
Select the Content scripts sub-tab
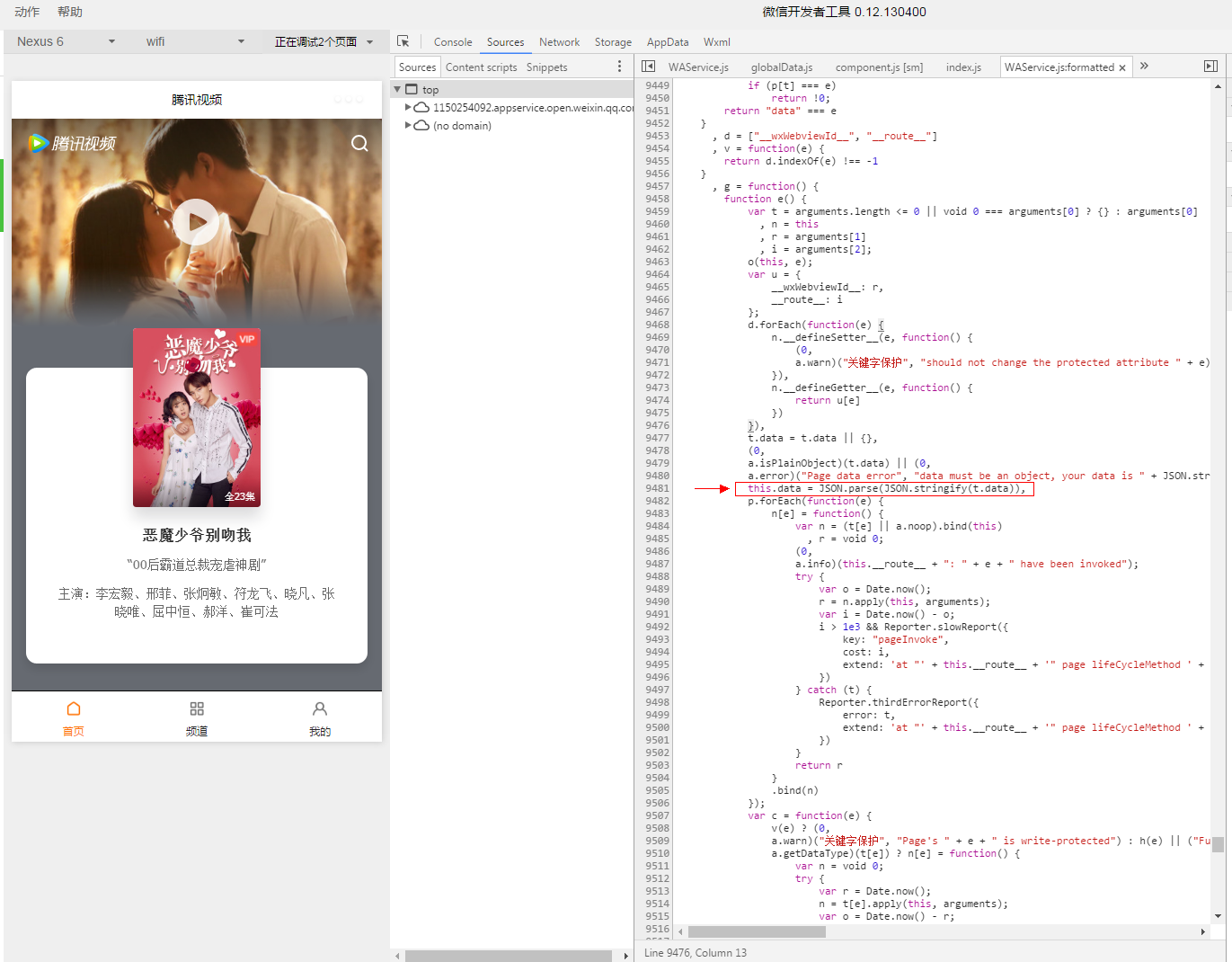(x=481, y=67)
